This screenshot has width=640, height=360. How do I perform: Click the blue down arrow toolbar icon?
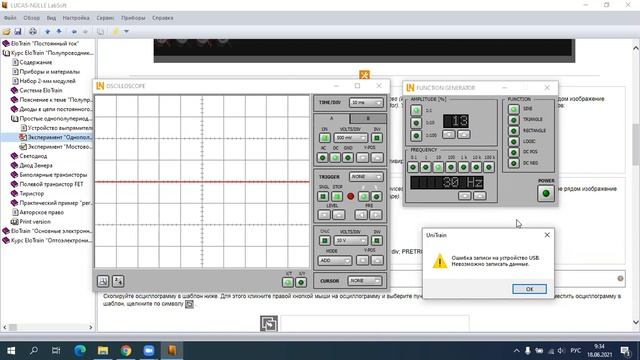coord(47,31)
